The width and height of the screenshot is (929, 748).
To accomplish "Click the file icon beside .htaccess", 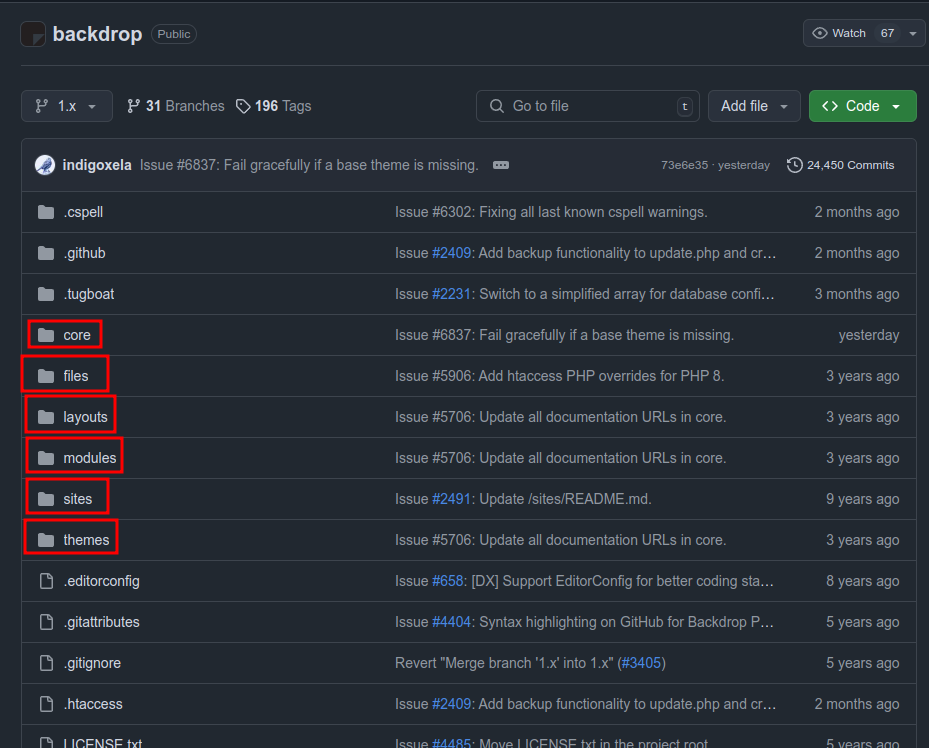I will point(45,704).
